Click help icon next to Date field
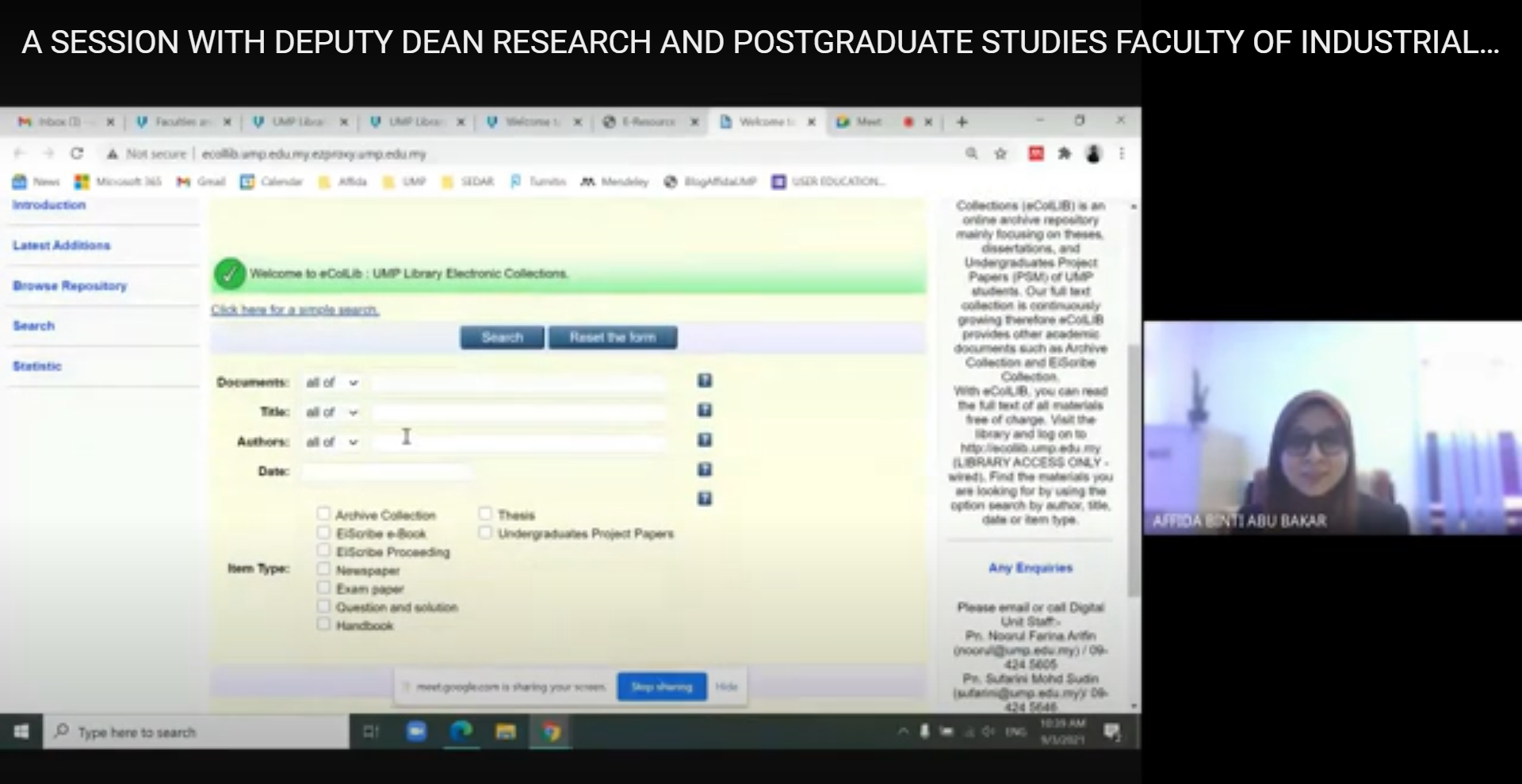This screenshot has width=1522, height=784. [704, 469]
